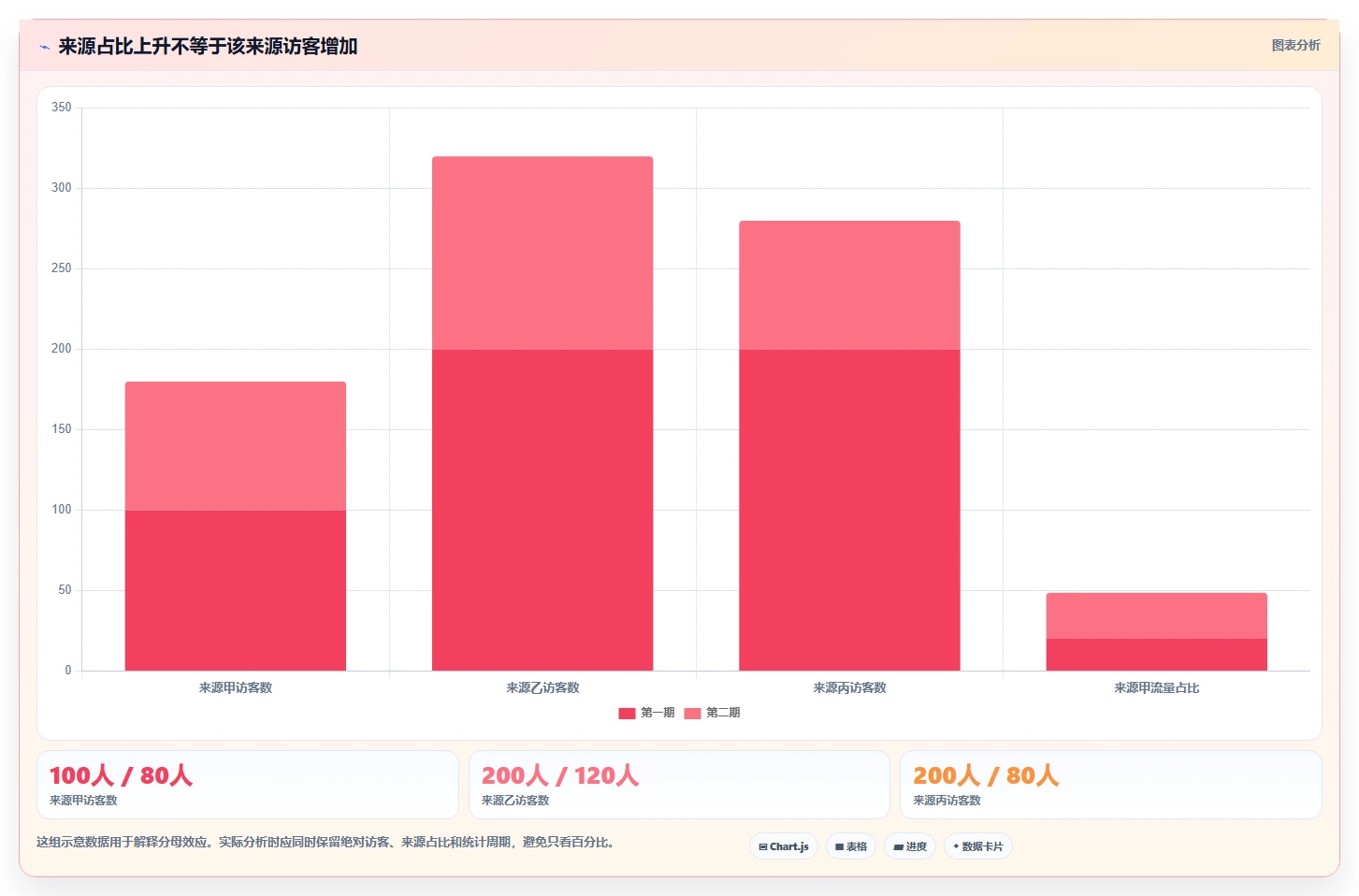Viewport: 1359px width, 896px height.
Task: Click the 来源甲流量占比 x-axis label
Action: pos(1157,687)
